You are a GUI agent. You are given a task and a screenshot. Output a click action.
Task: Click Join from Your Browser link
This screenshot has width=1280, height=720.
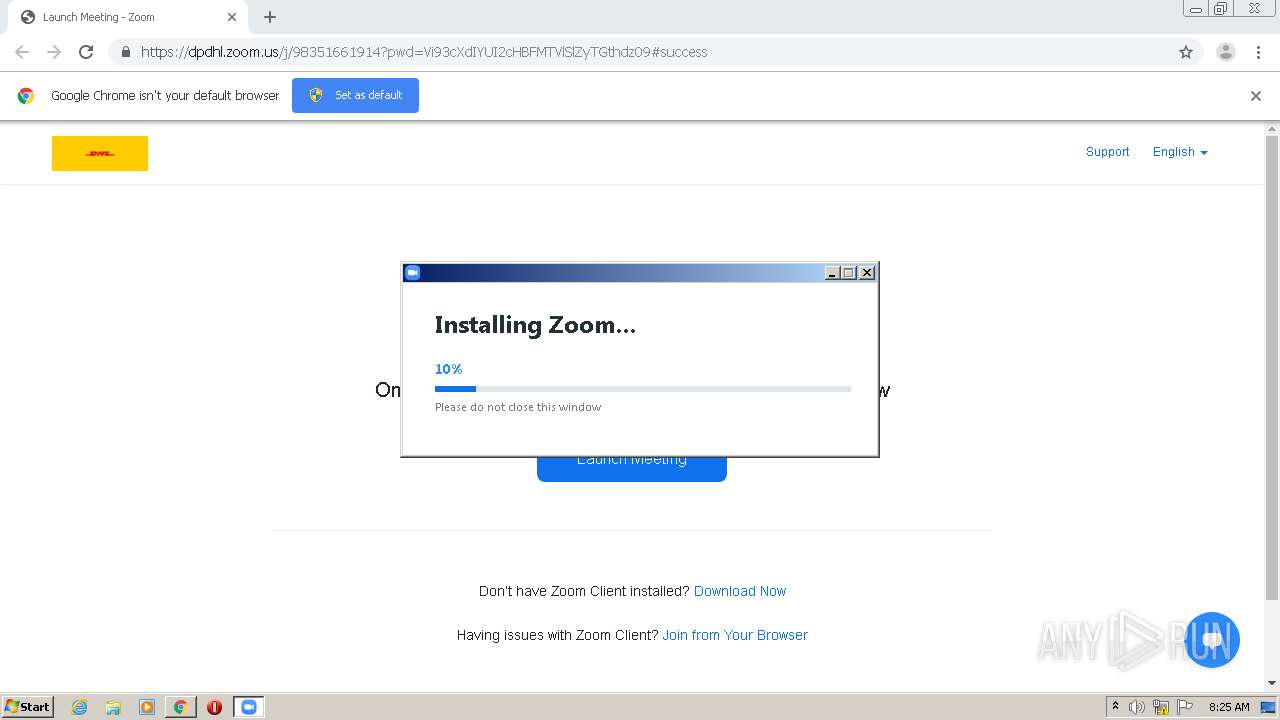pos(735,635)
